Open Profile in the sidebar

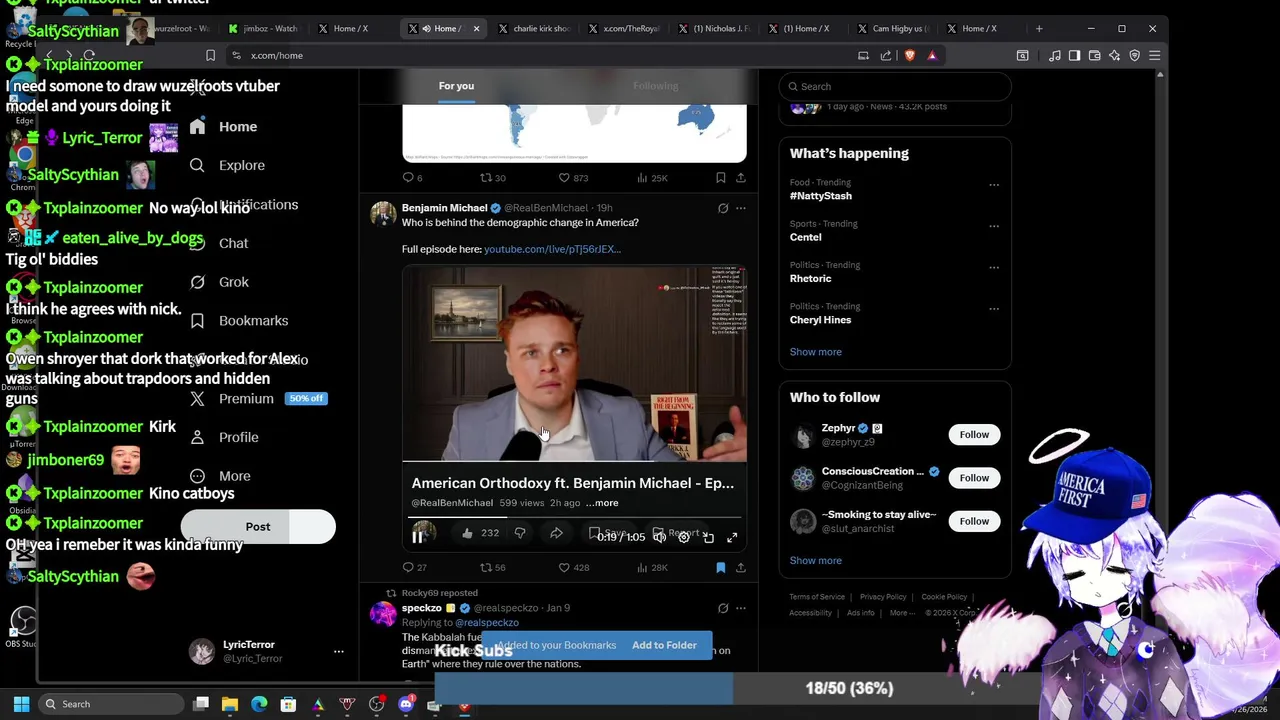[x=224, y=437]
